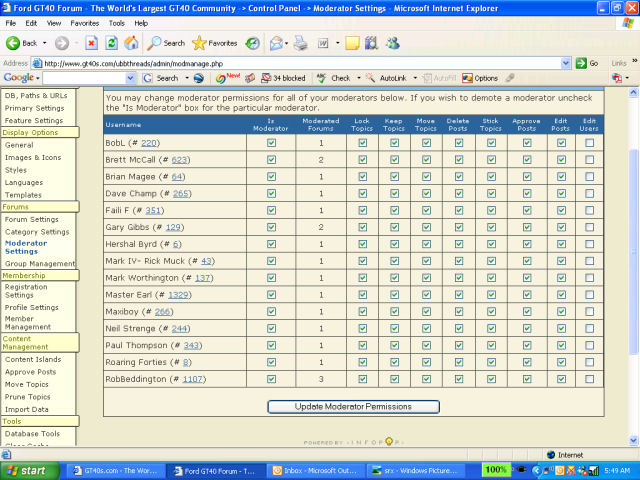Uncheck Approve Posts for Mark Worthington

tap(527, 278)
